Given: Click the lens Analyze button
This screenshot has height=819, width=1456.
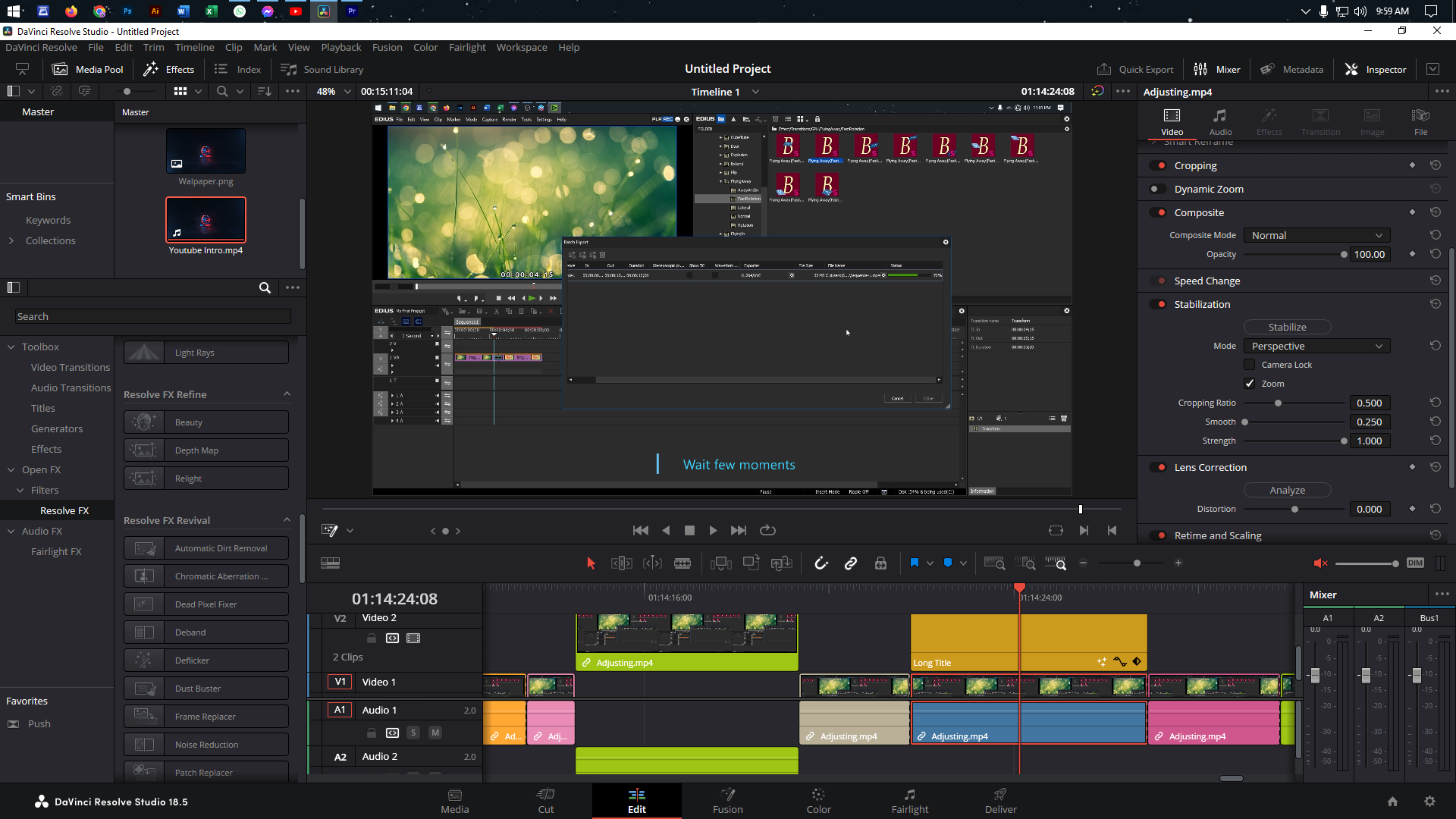Looking at the screenshot, I should point(1287,491).
